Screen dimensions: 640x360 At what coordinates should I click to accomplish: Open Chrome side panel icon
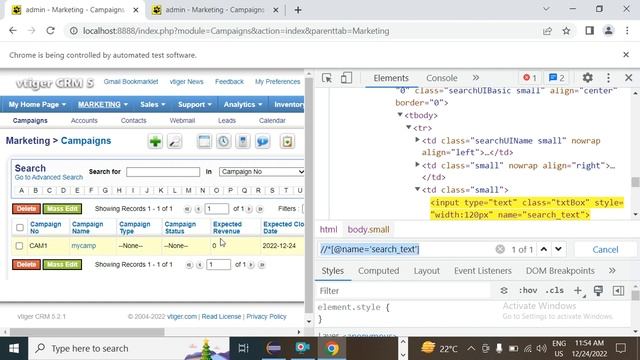tap(589, 31)
